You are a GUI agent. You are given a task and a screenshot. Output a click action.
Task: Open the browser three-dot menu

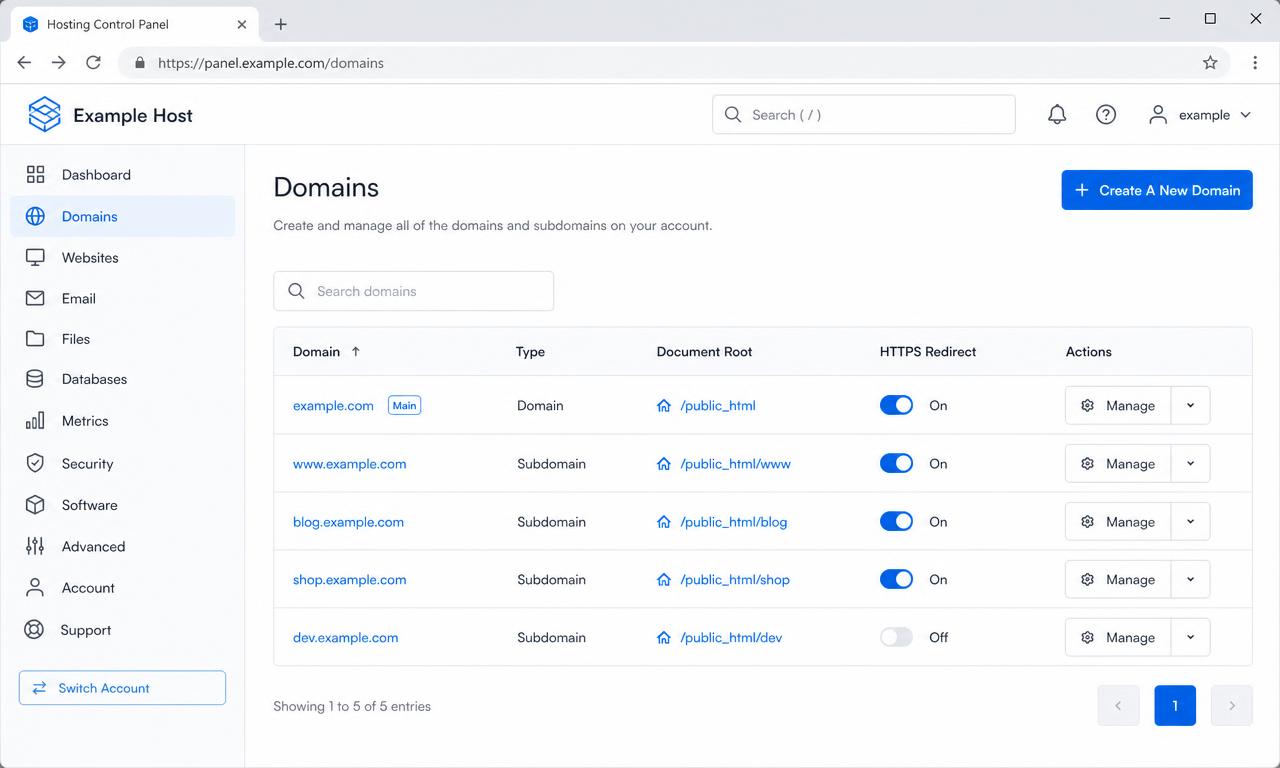(x=1255, y=63)
